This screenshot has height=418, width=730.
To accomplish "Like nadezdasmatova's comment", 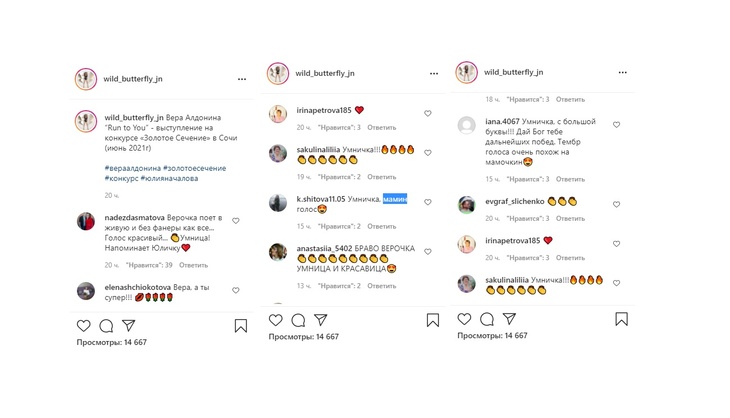I will coord(236,220).
